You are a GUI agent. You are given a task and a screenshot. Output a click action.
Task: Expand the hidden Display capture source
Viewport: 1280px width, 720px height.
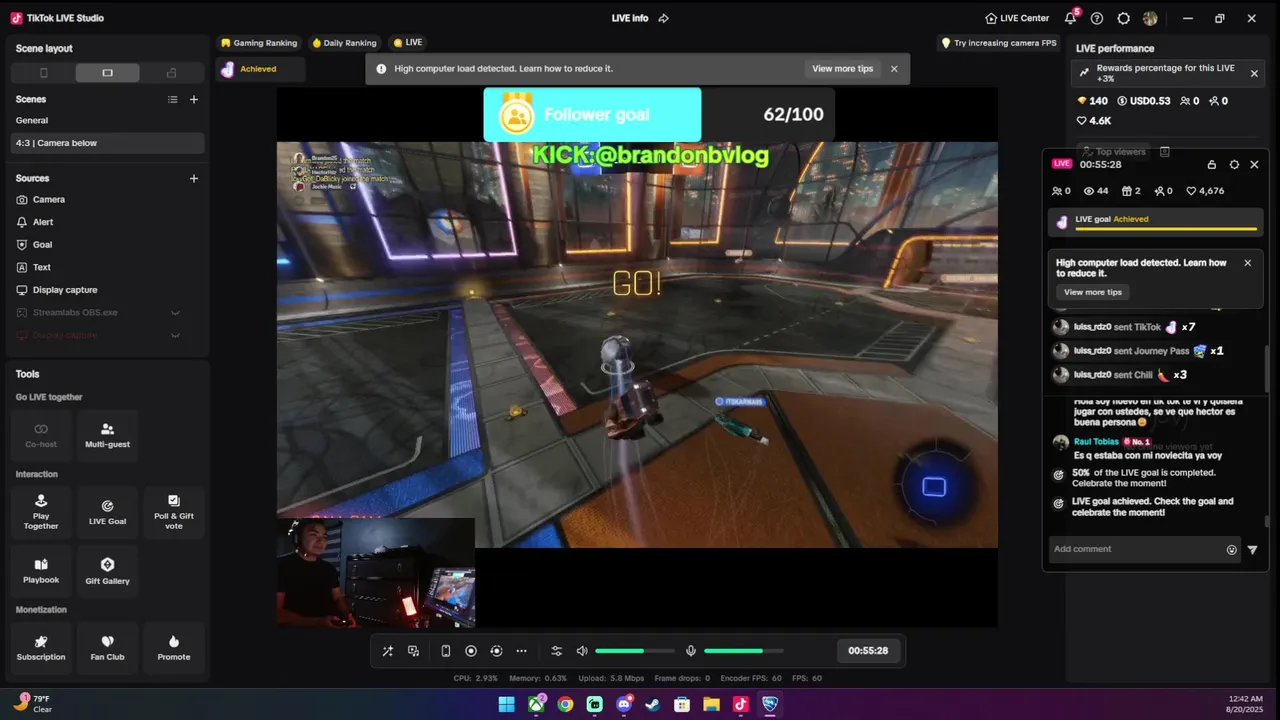pyautogui.click(x=175, y=335)
